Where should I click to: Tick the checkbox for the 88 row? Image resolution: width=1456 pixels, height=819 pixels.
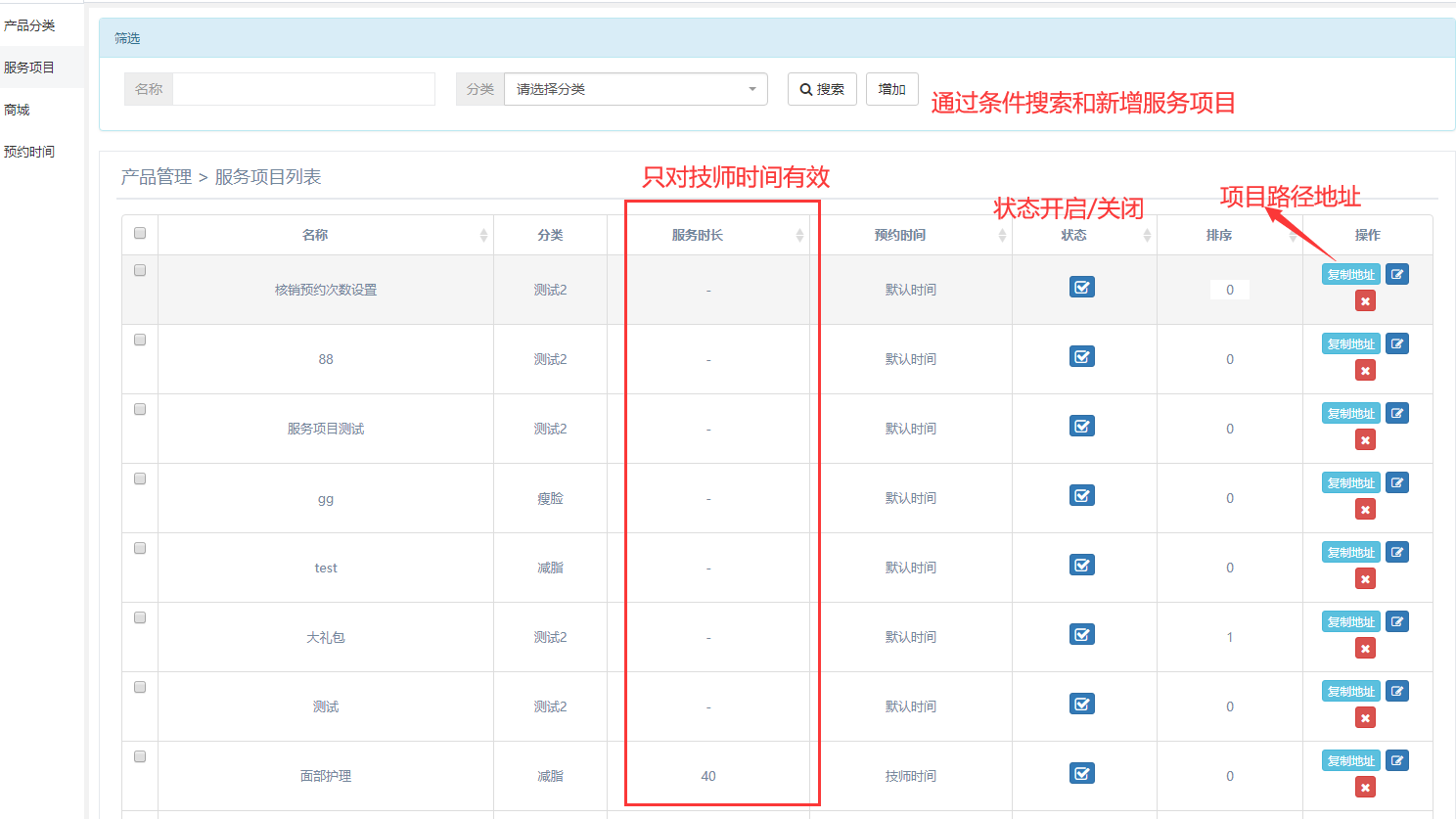(140, 340)
